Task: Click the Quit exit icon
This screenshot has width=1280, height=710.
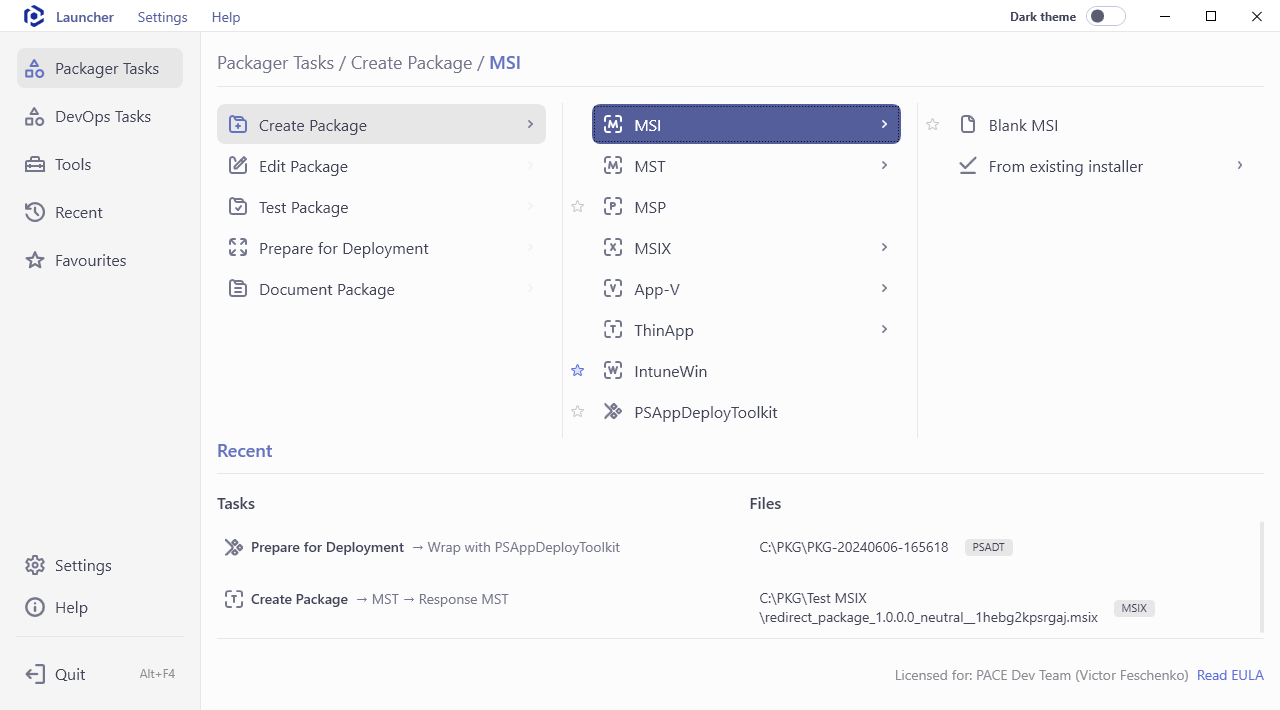Action: (35, 674)
